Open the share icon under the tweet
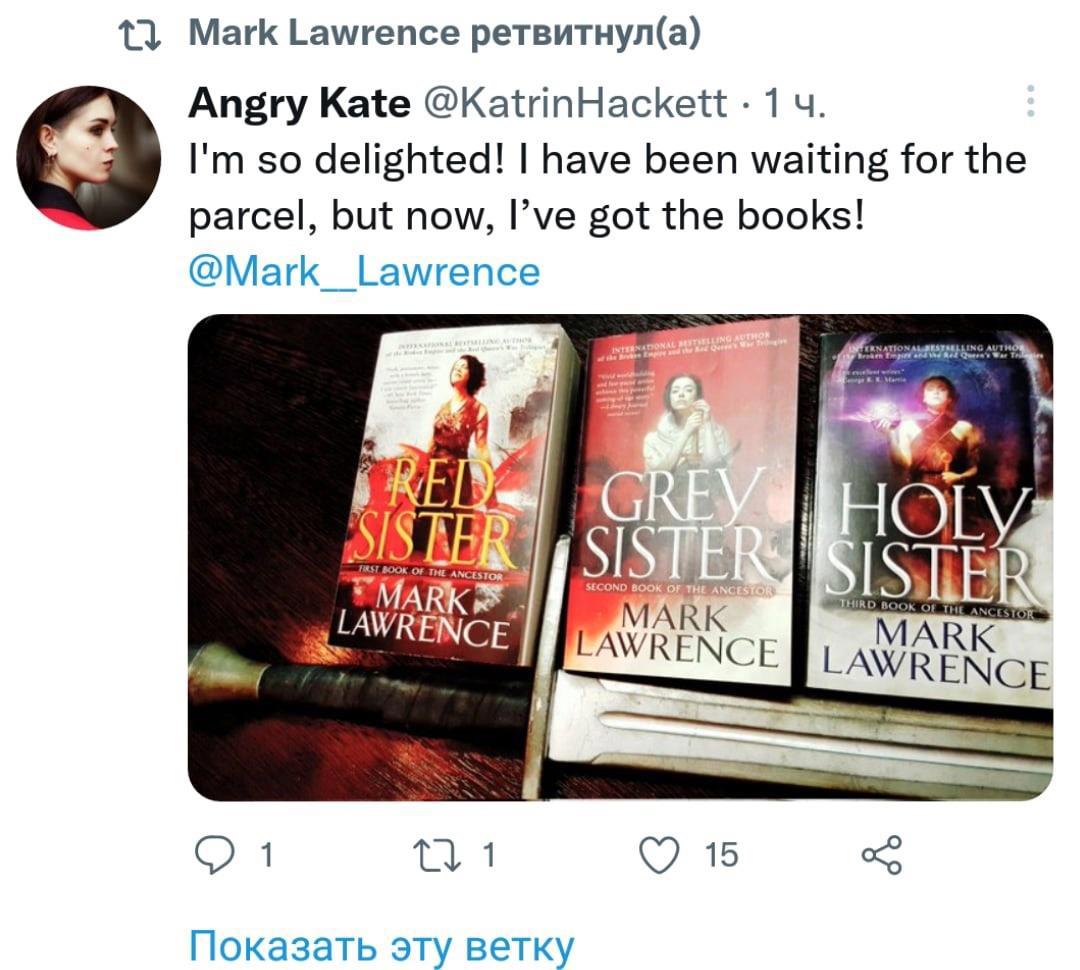The height and width of the screenshot is (970, 1080). point(882,855)
